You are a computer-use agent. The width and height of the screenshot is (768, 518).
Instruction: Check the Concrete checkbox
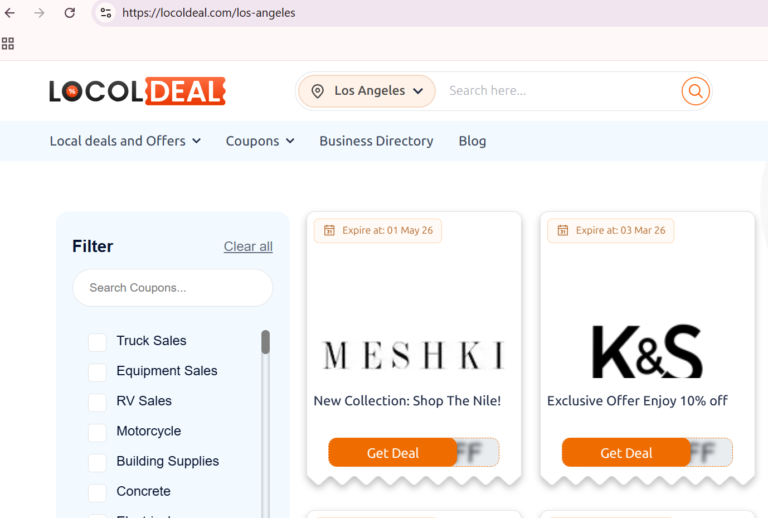click(97, 493)
